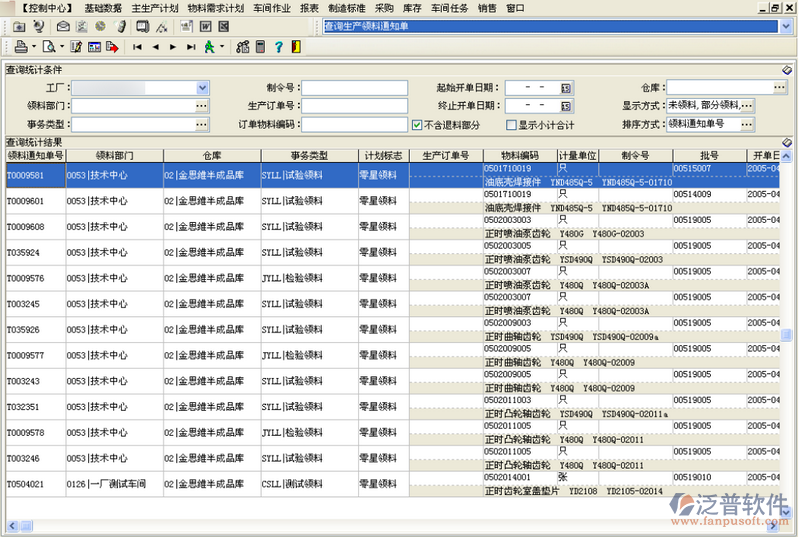The width and height of the screenshot is (799, 537).
Task: Open the 起始开单日期 calendar picker
Action: [565, 88]
